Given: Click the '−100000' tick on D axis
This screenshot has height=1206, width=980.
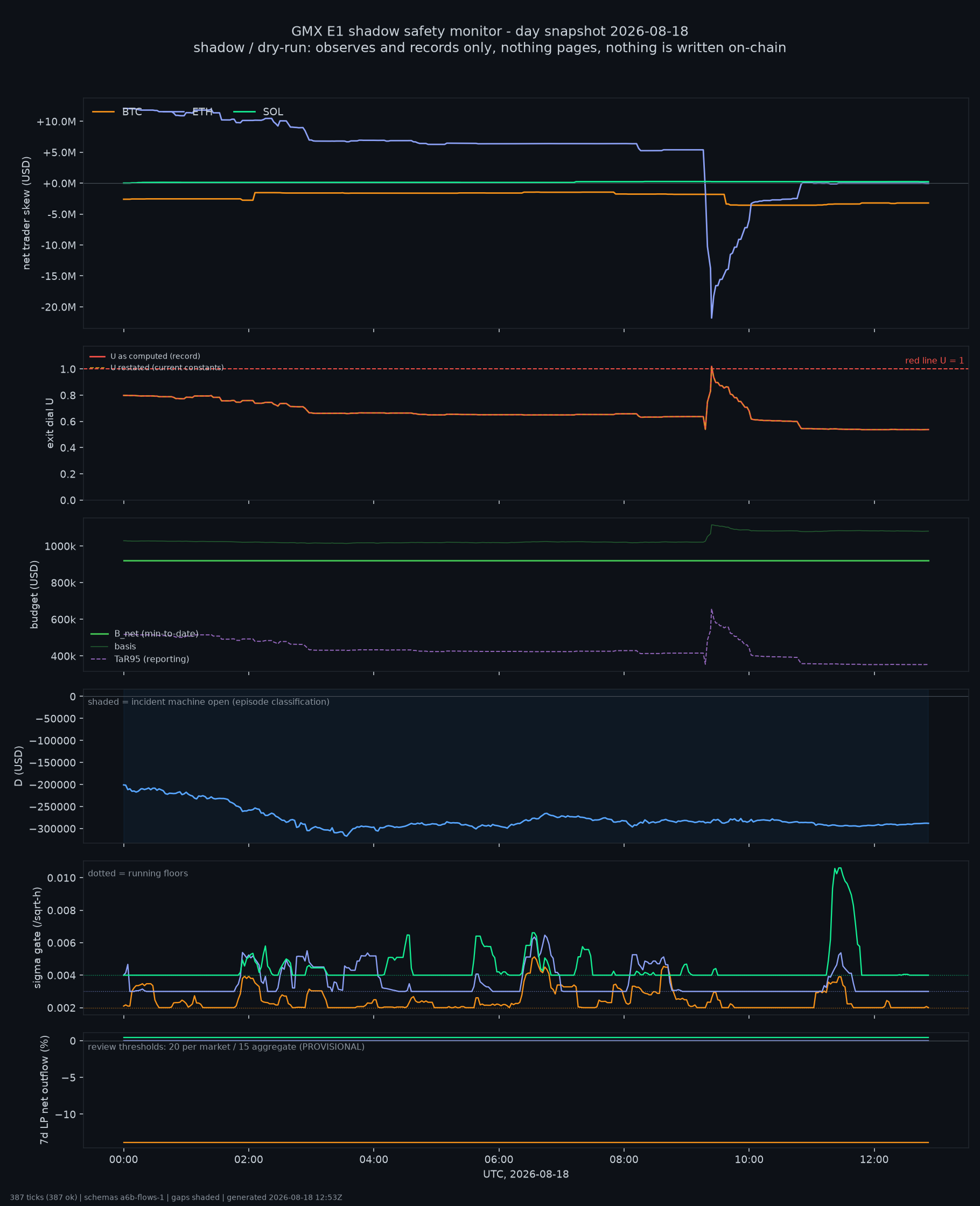Looking at the screenshot, I should pos(53,740).
